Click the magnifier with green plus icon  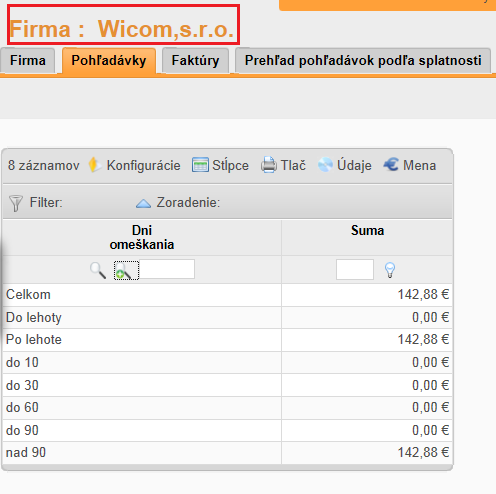pyautogui.click(x=126, y=270)
